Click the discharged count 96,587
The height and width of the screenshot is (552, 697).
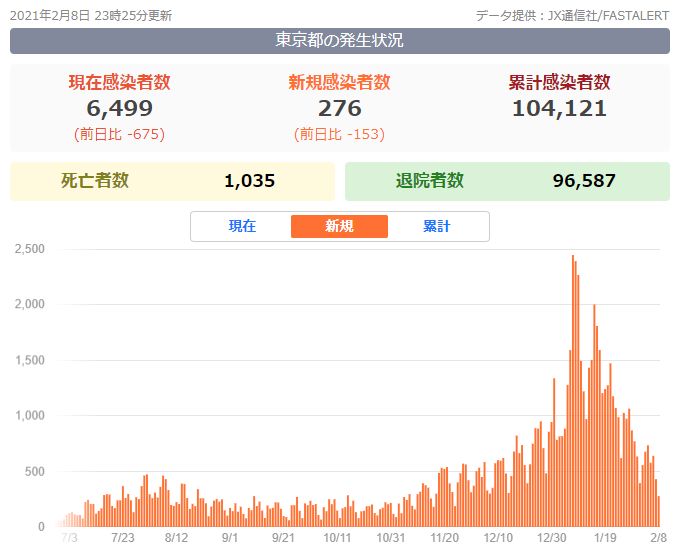[x=584, y=181]
